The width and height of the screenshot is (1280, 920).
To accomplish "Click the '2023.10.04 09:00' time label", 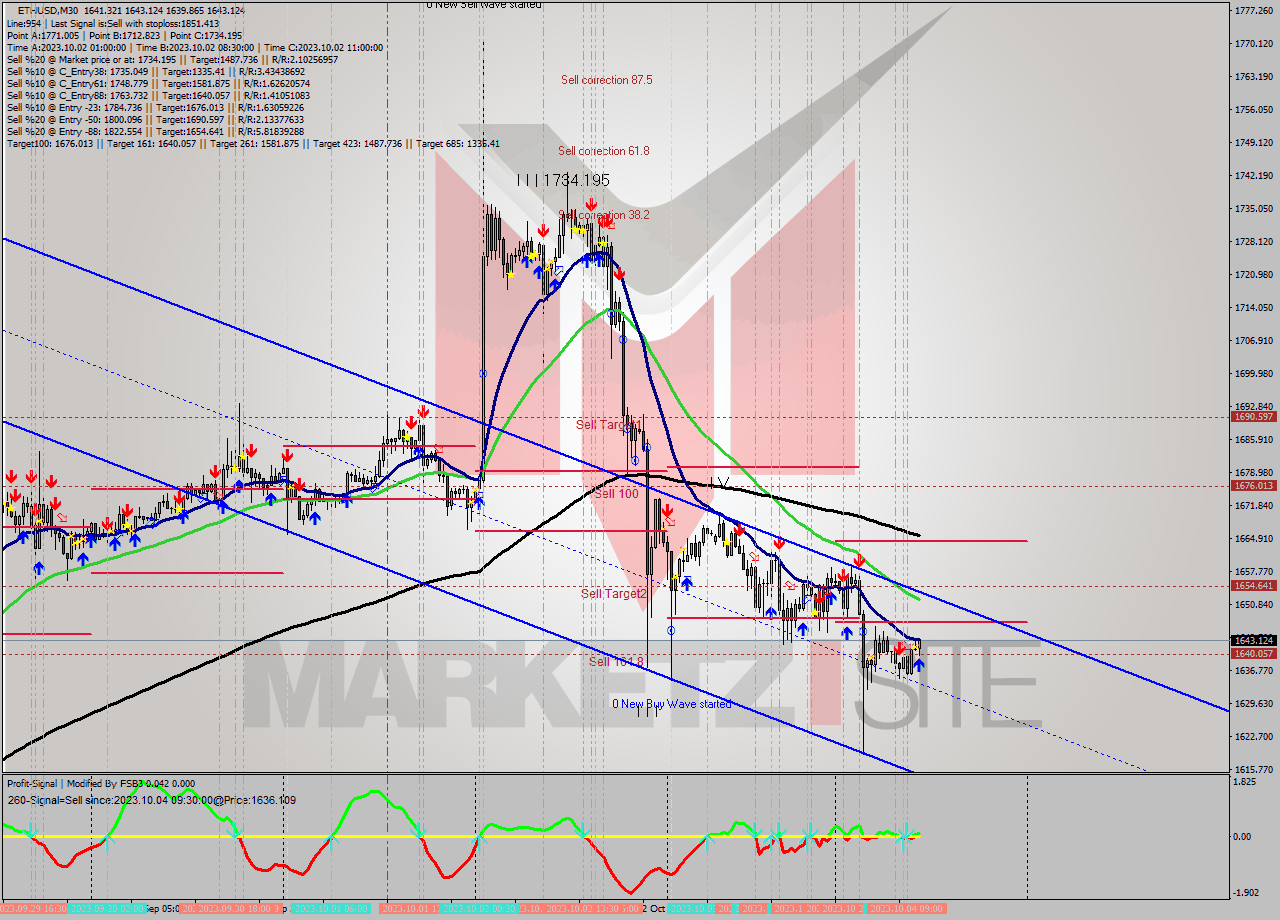I will [x=905, y=908].
